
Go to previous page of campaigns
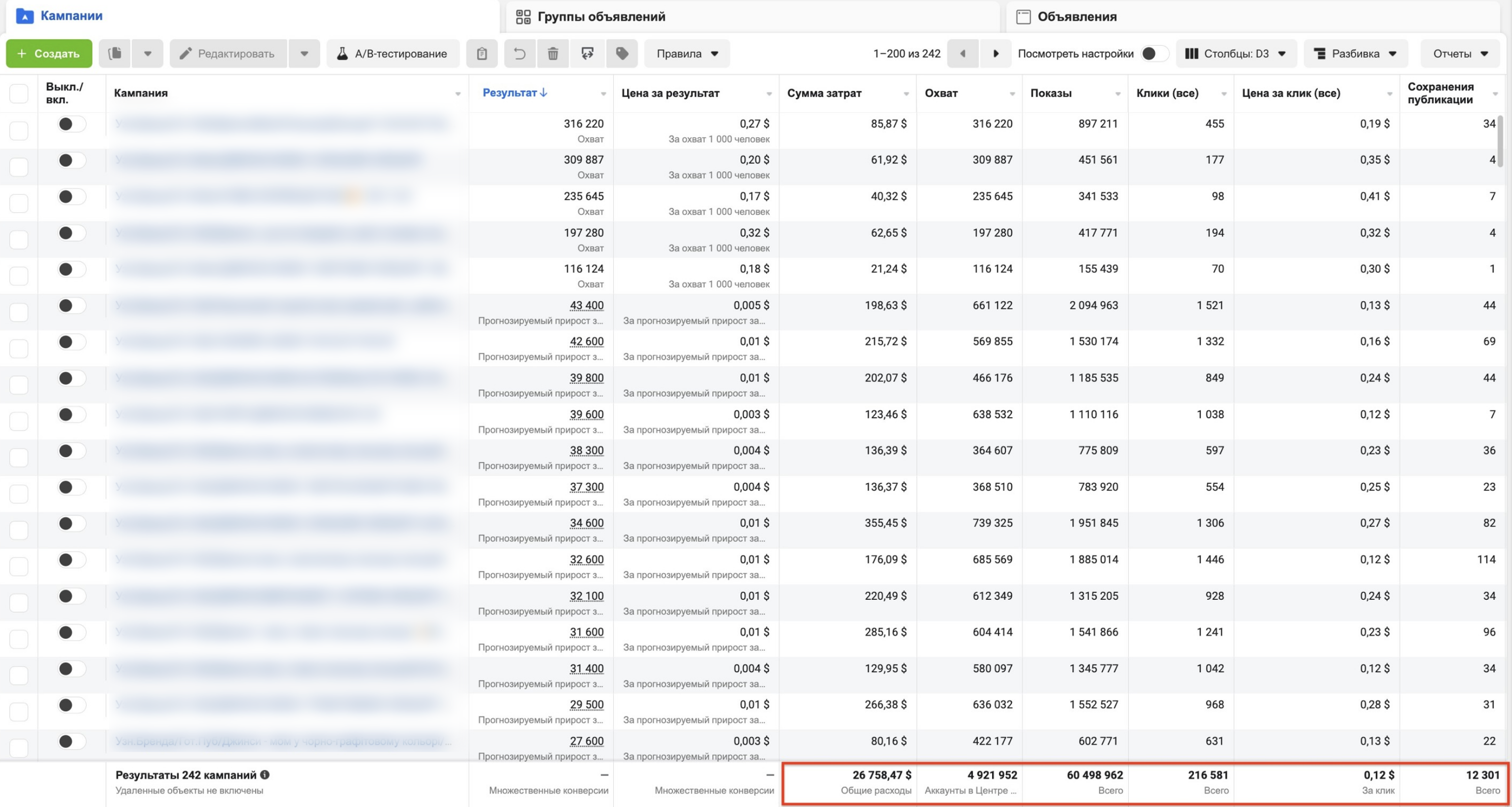pyautogui.click(x=963, y=54)
